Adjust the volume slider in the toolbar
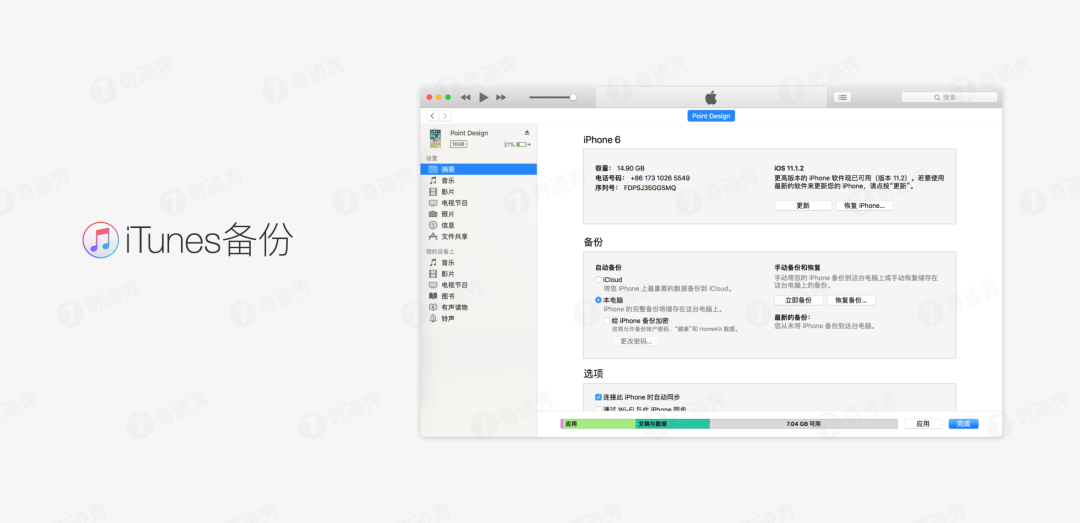 552,98
